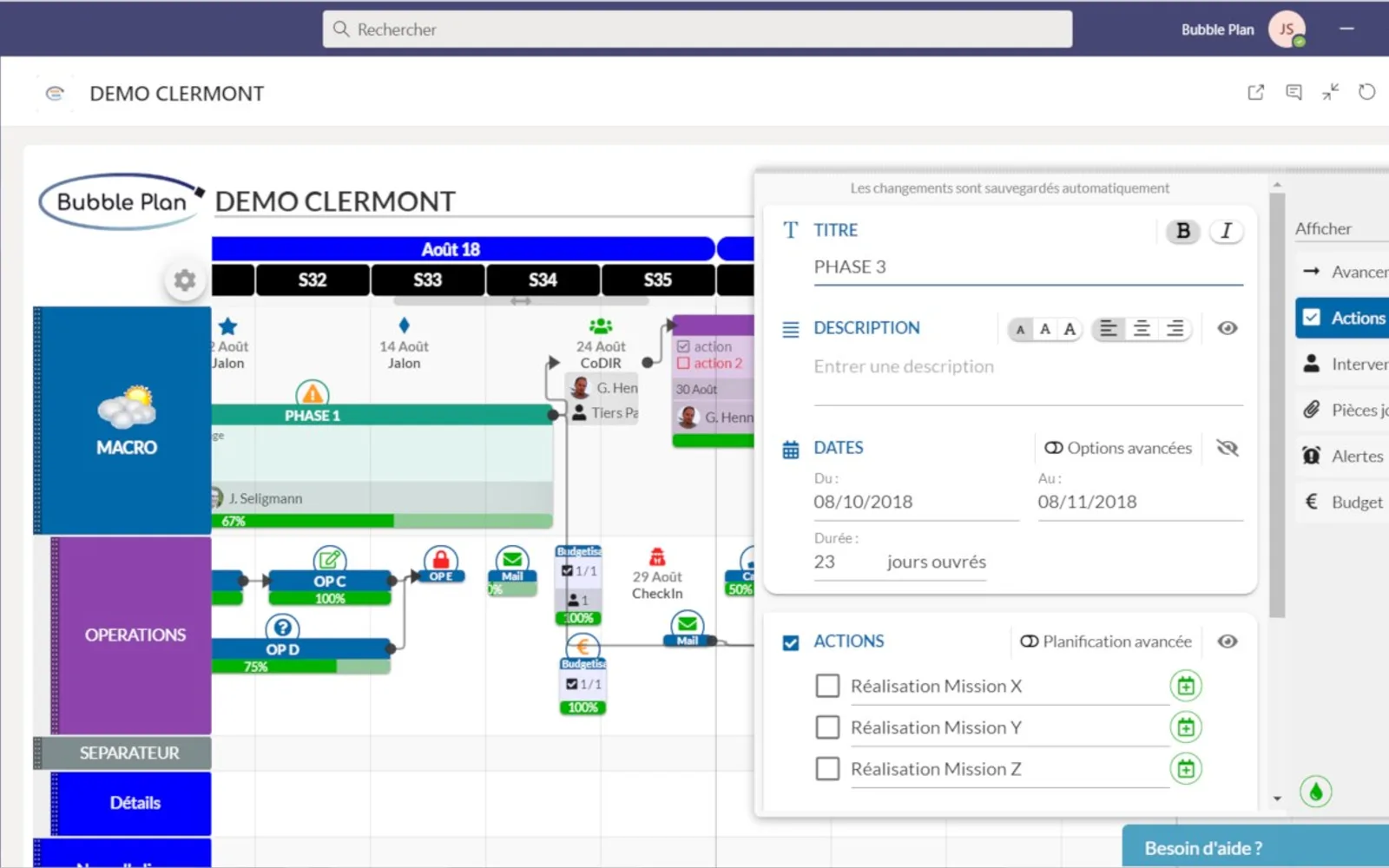1389x868 pixels.
Task: Add a date to Réalisation Mission X
Action: tap(1186, 687)
